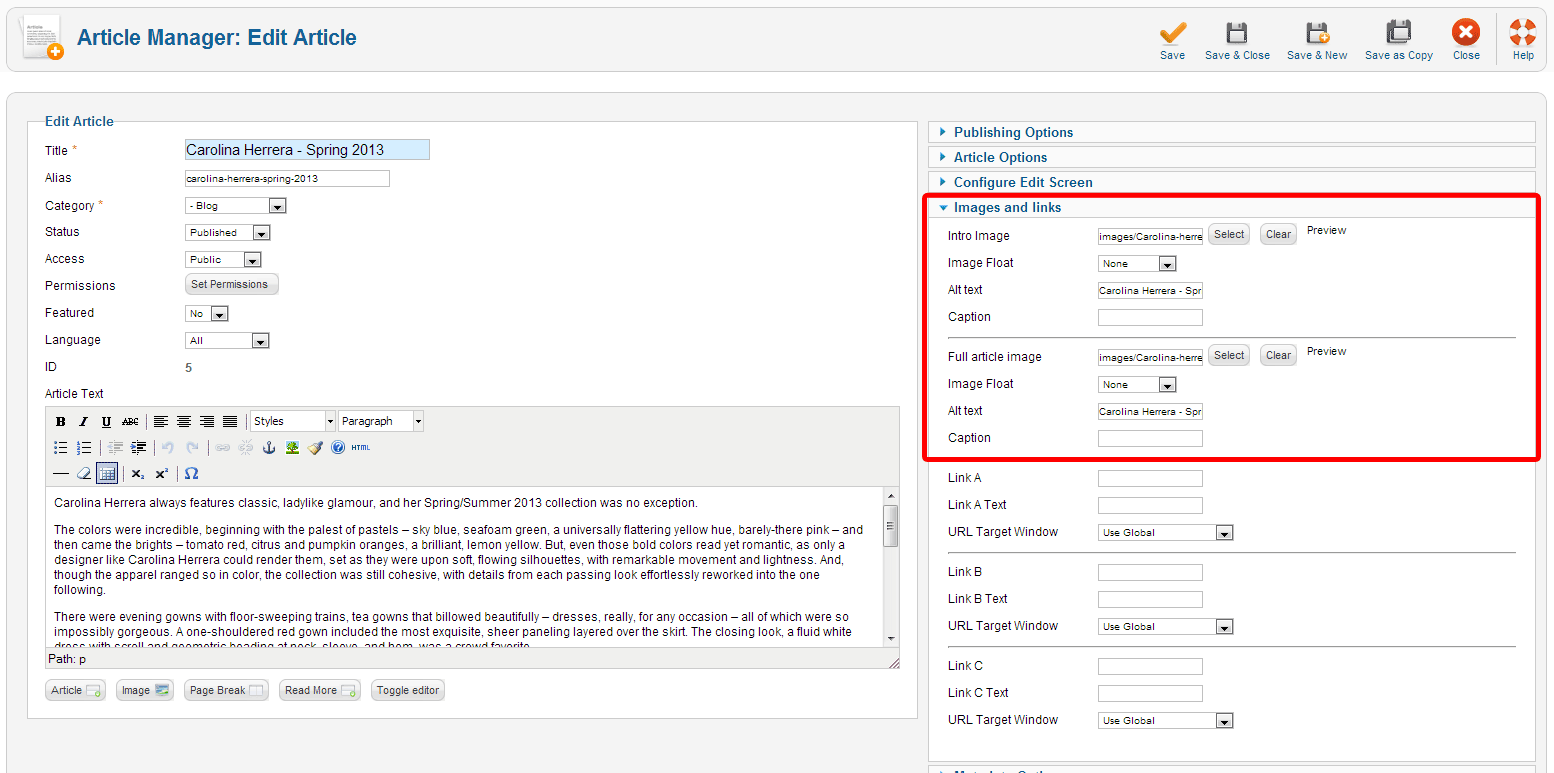Viewport: 1554px width, 773px height.
Task: Click the editor help question mark icon
Action: pyautogui.click(x=338, y=448)
